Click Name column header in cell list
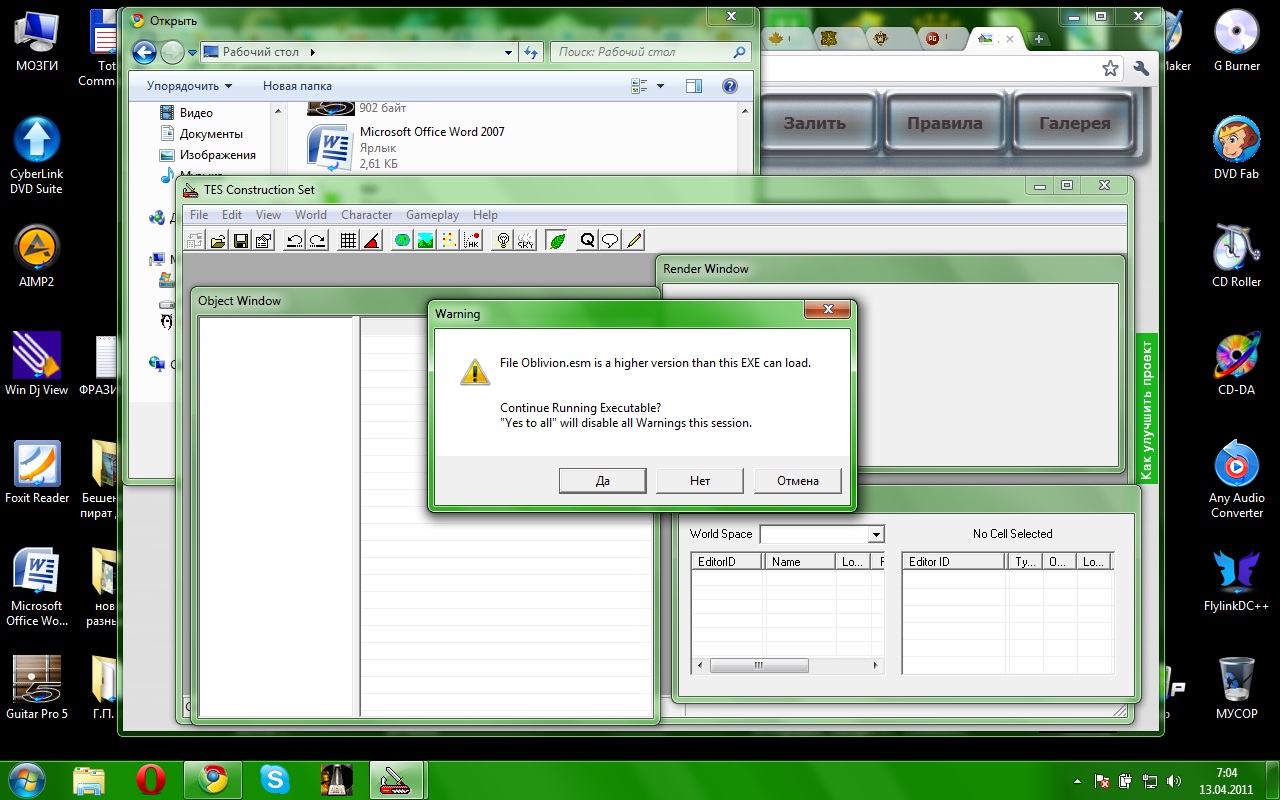1280x800 pixels. 799,562
